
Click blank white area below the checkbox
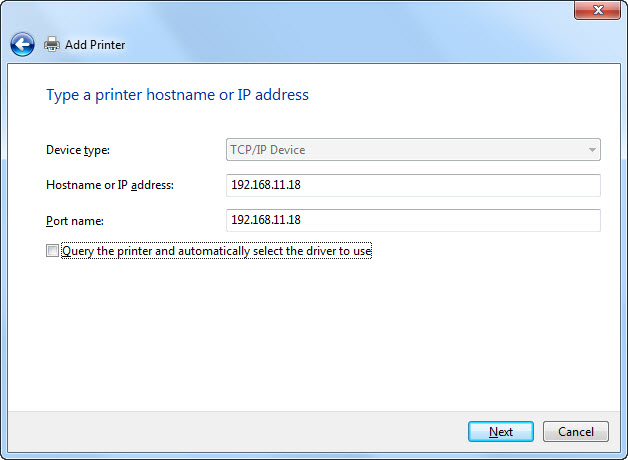tap(300, 330)
